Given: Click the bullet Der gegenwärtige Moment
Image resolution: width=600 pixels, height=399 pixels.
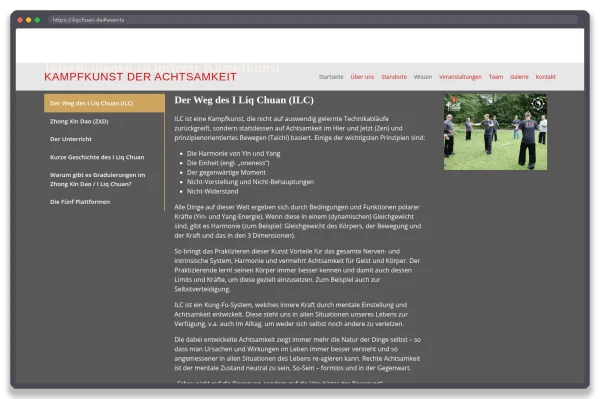Looking at the screenshot, I should pyautogui.click(x=226, y=173).
